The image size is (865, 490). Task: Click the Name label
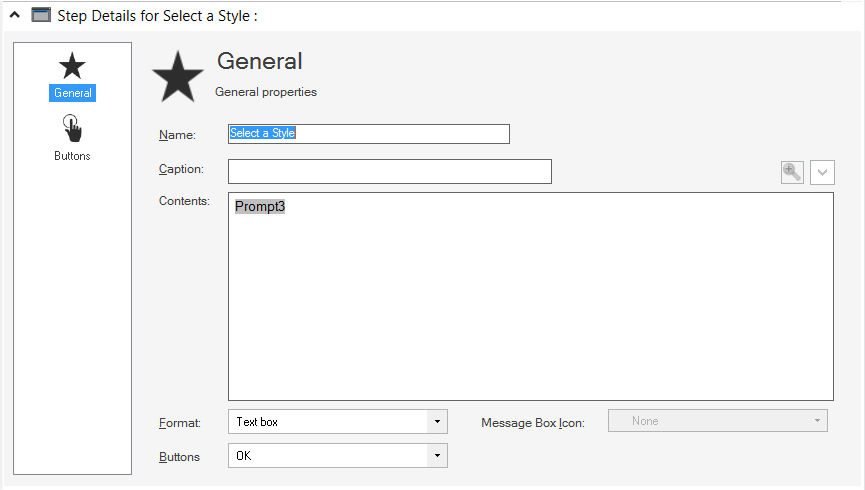pyautogui.click(x=177, y=135)
